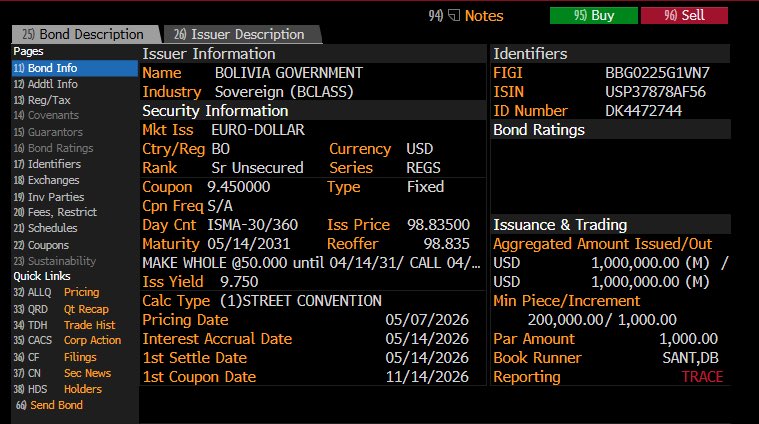Open the Covenants page

(46, 115)
